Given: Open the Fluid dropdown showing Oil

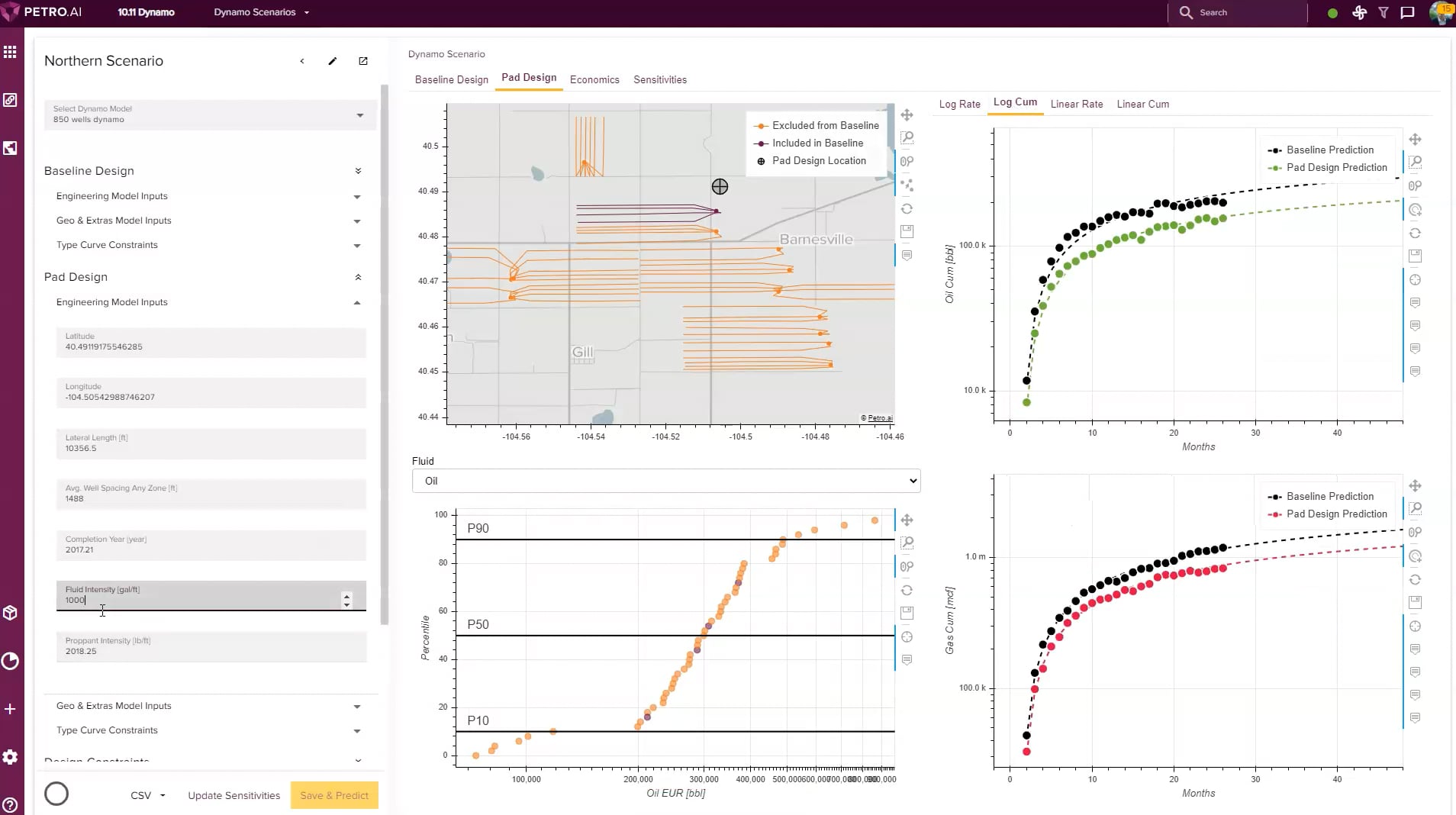Looking at the screenshot, I should 666,482.
